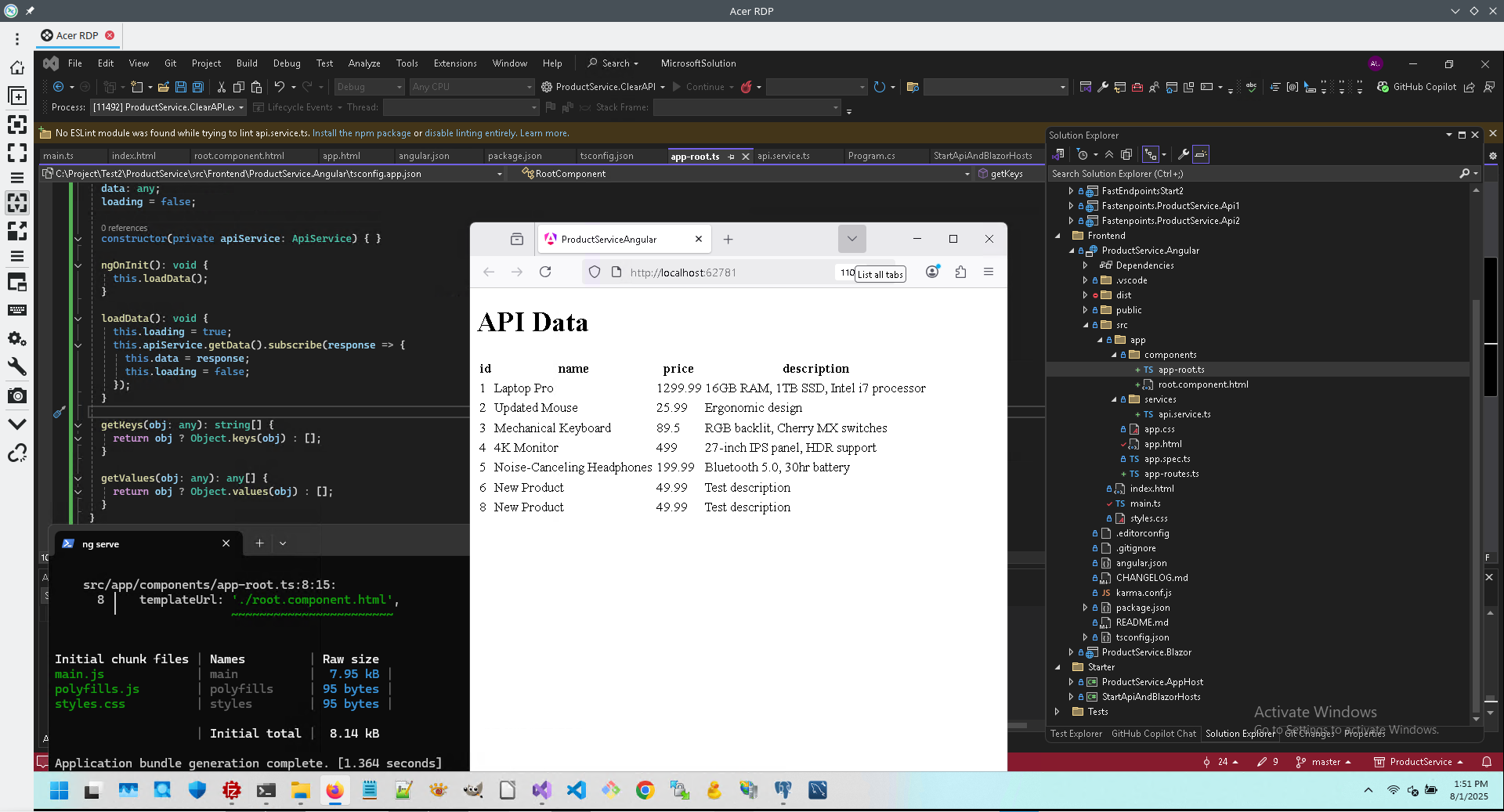Click the Learn more link

(544, 133)
